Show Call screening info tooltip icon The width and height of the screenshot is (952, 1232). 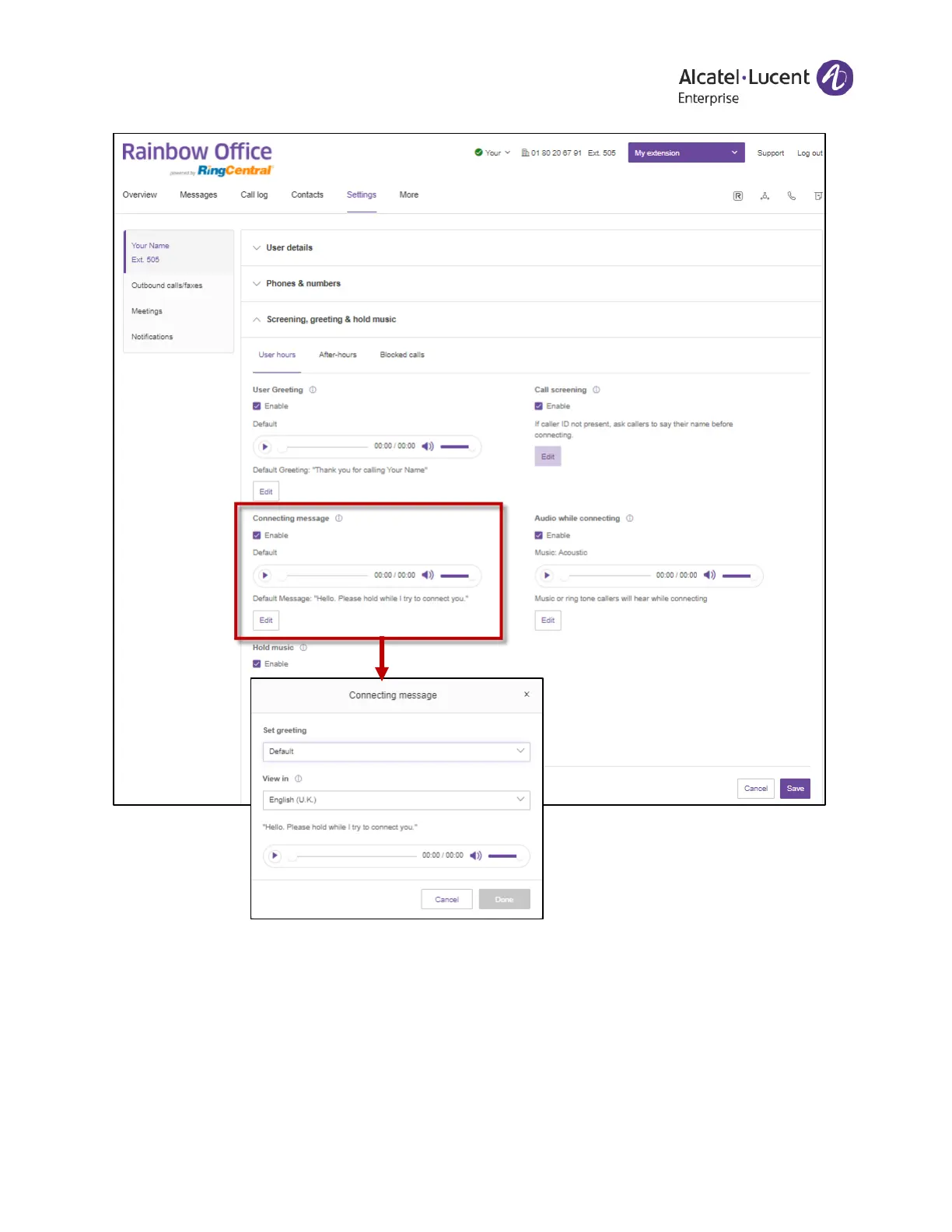pyautogui.click(x=597, y=390)
